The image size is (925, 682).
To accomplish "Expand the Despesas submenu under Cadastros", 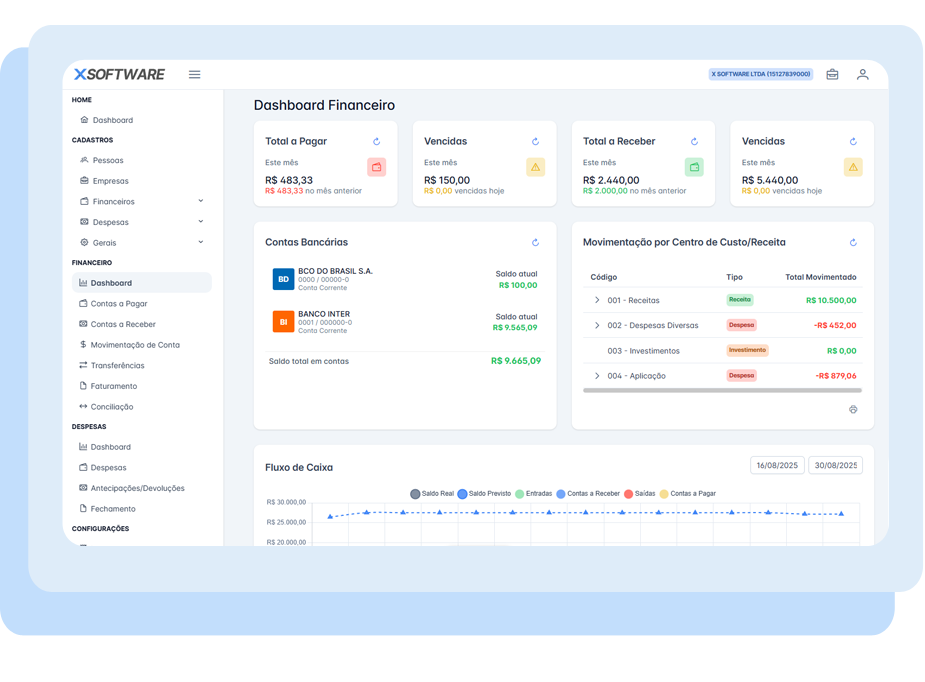I will 201,222.
